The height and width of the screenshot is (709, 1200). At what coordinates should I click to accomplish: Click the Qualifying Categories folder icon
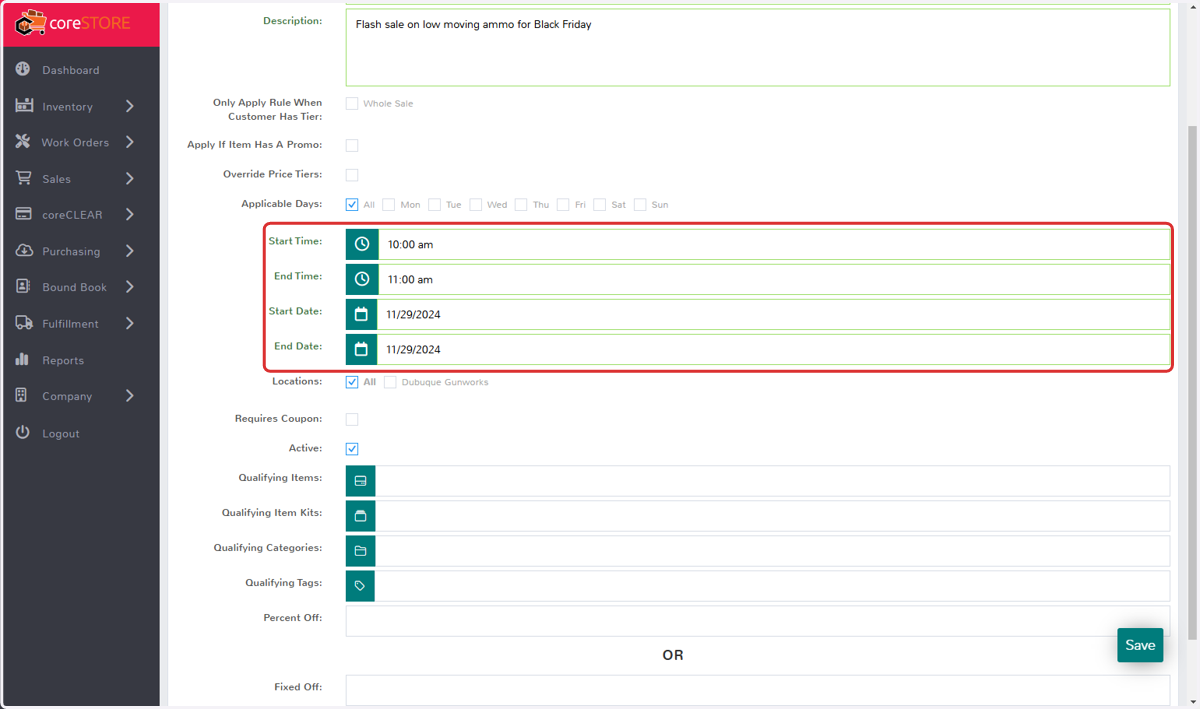point(360,551)
